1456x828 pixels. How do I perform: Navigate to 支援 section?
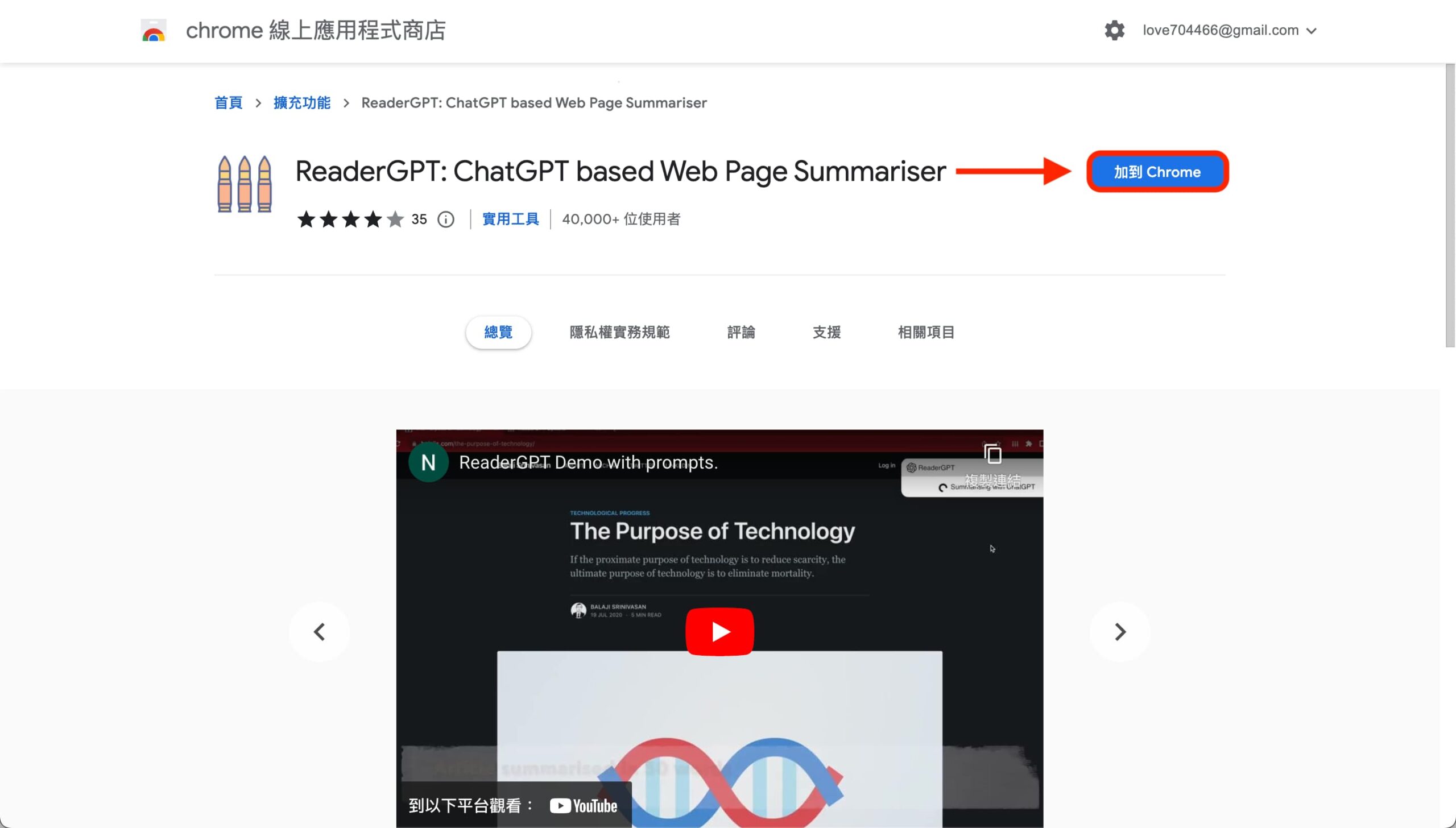pos(826,332)
